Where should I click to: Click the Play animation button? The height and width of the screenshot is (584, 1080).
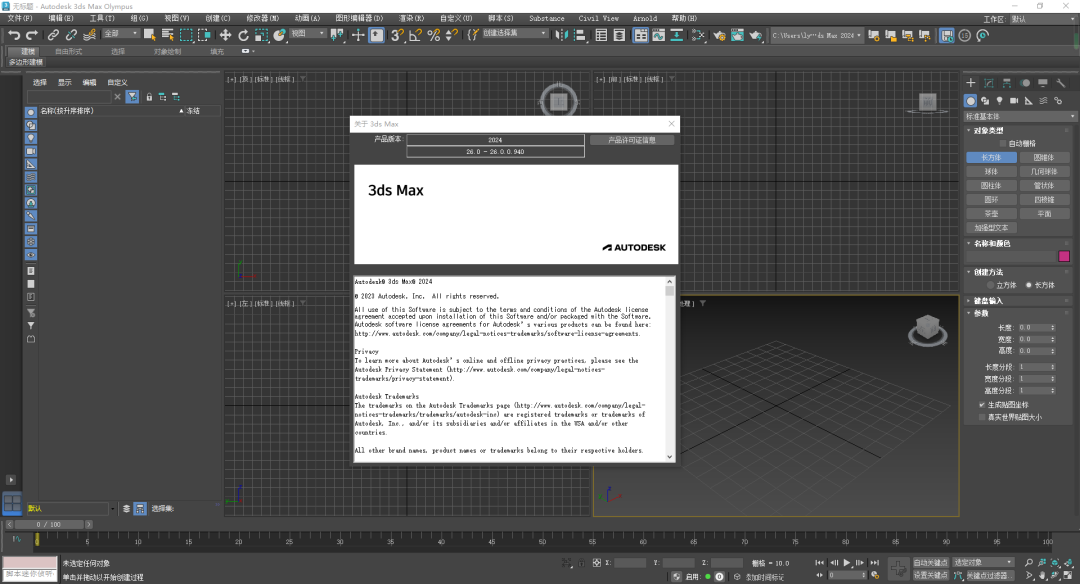[x=847, y=563]
